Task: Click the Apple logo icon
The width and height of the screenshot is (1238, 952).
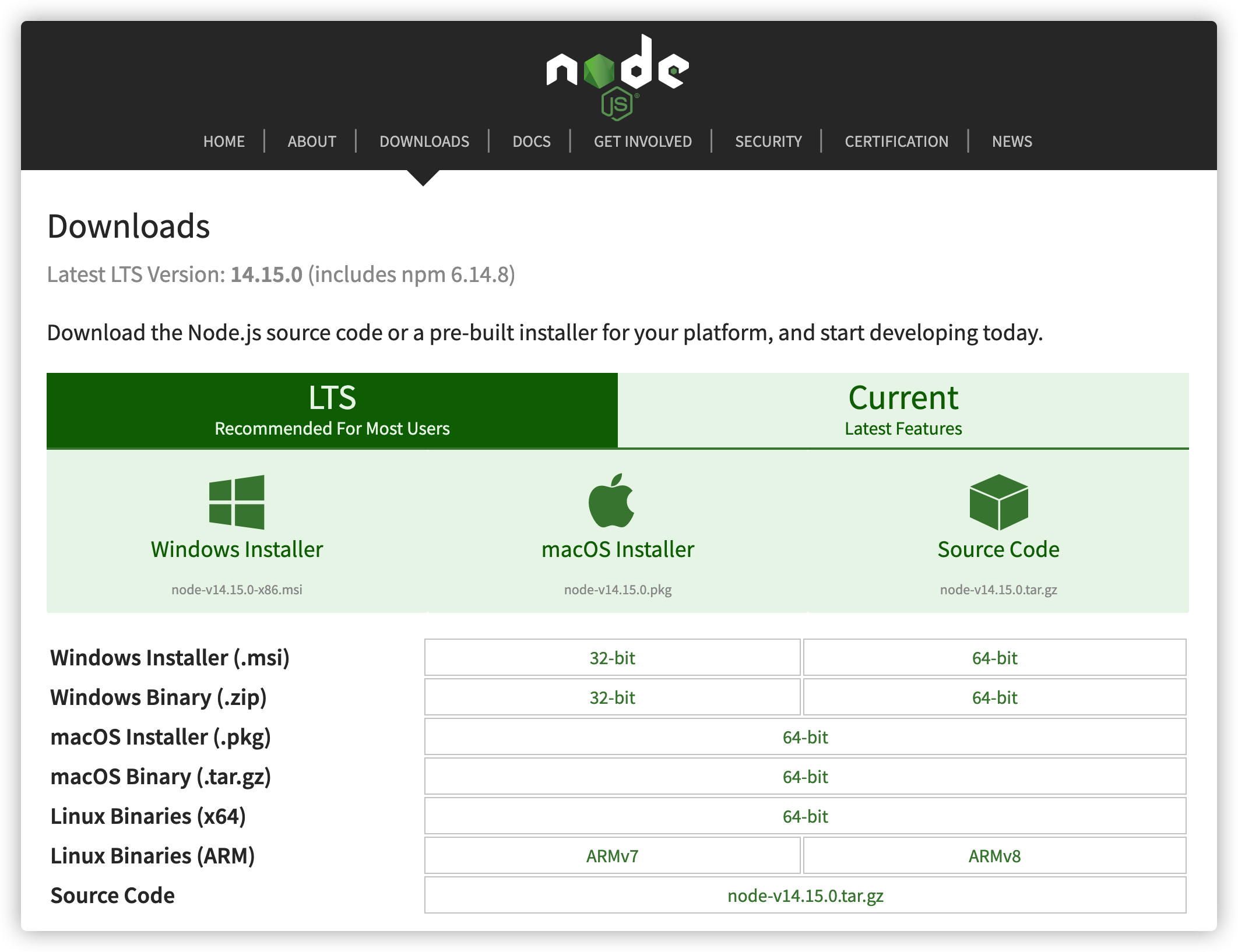Action: pyautogui.click(x=611, y=500)
